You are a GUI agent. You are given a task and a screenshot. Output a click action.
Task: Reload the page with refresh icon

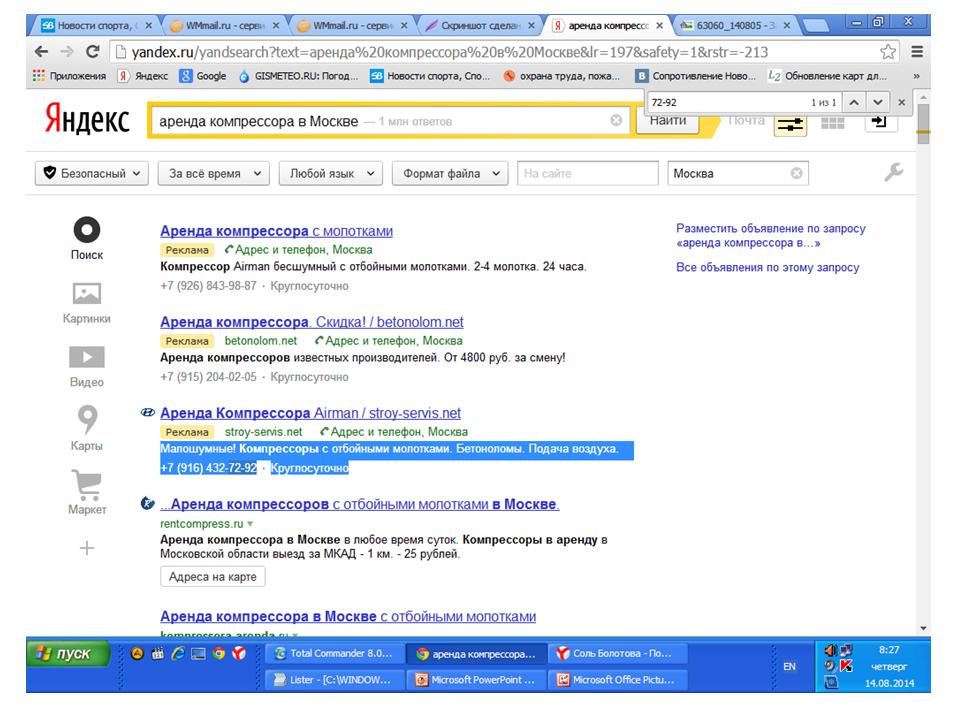coord(92,51)
